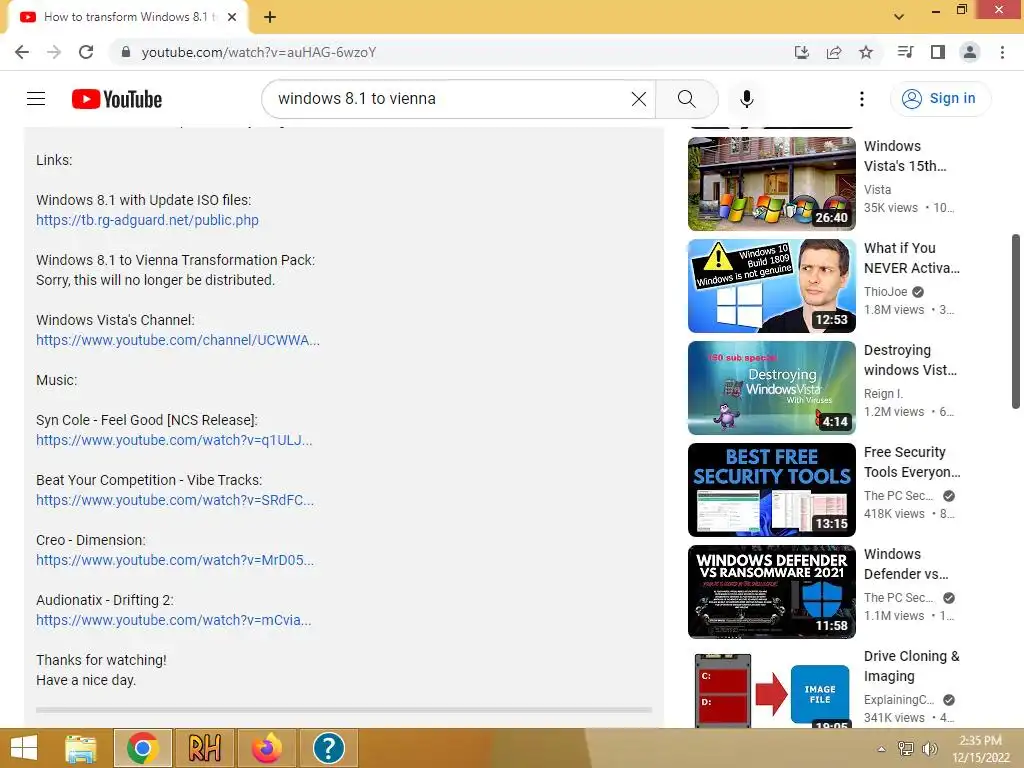Open the tab search chevron
1024x768 pixels.
tap(899, 17)
